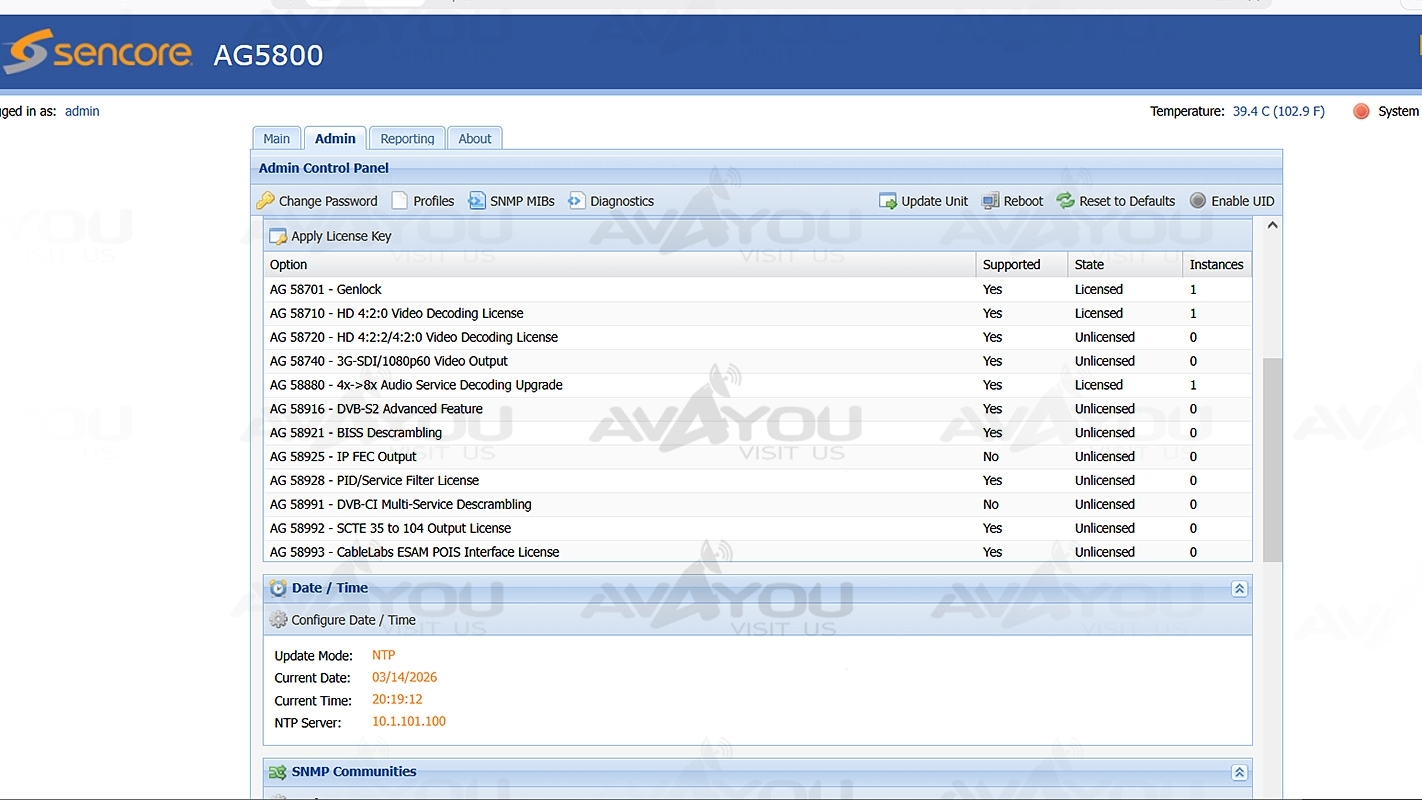This screenshot has width=1422, height=800.
Task: Click the Change Password key icon
Action: tap(265, 201)
